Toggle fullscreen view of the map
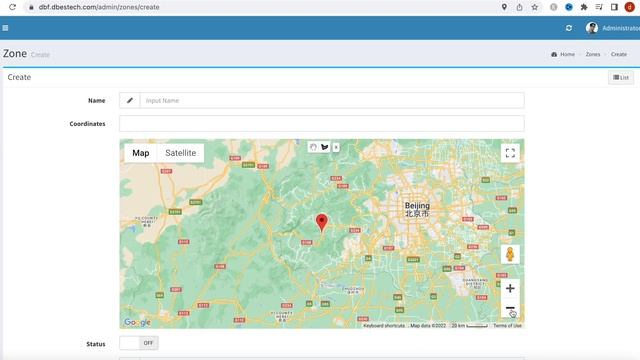The width and height of the screenshot is (640, 360). [x=510, y=153]
